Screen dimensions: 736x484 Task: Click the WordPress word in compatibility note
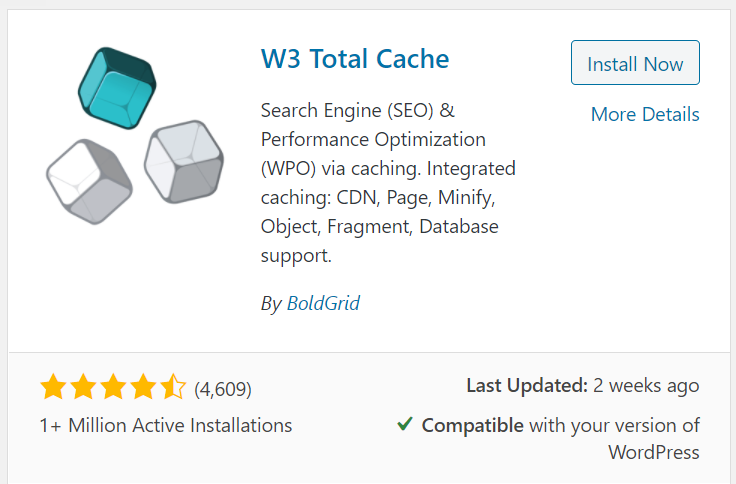(x=654, y=453)
